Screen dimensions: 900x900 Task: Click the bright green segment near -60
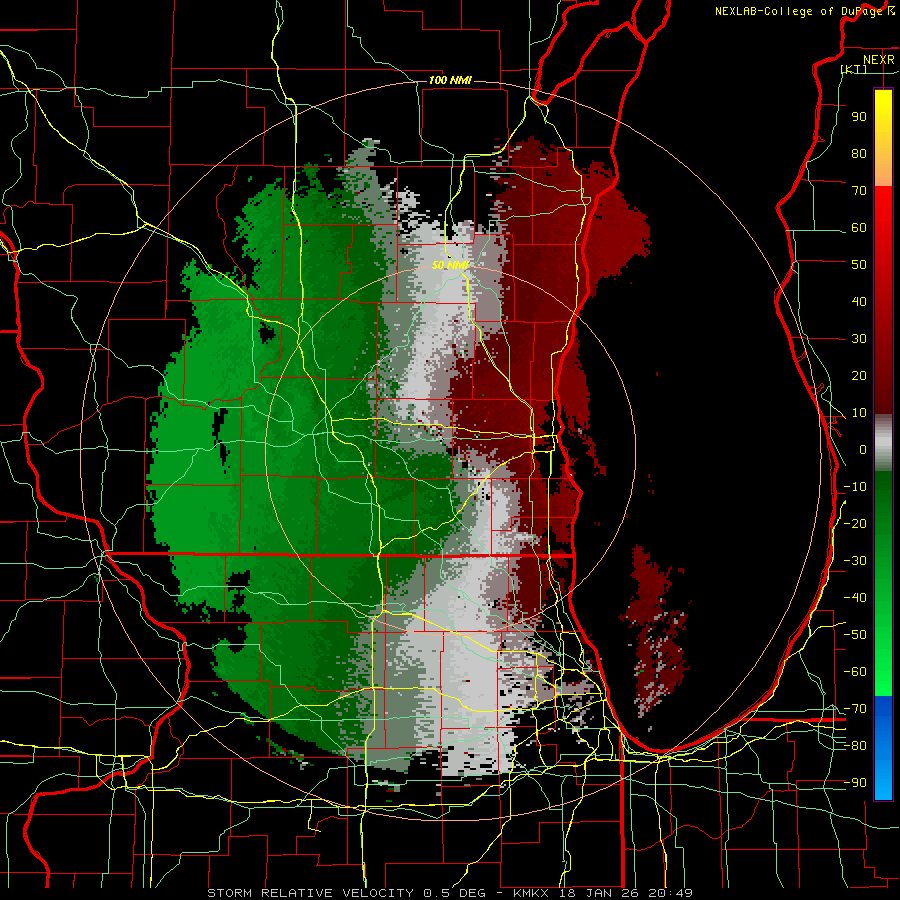883,672
